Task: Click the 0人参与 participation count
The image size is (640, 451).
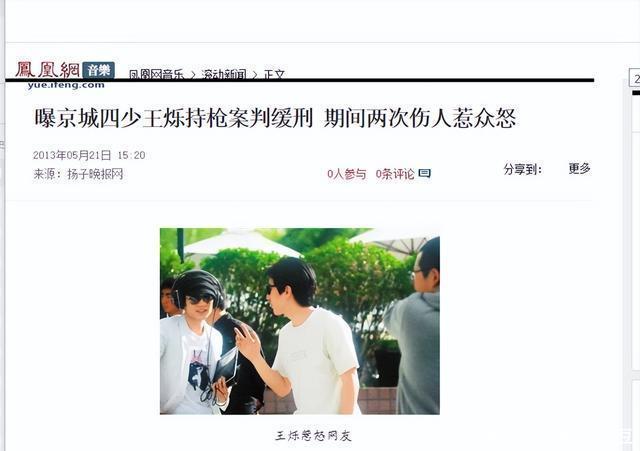Action: point(347,174)
